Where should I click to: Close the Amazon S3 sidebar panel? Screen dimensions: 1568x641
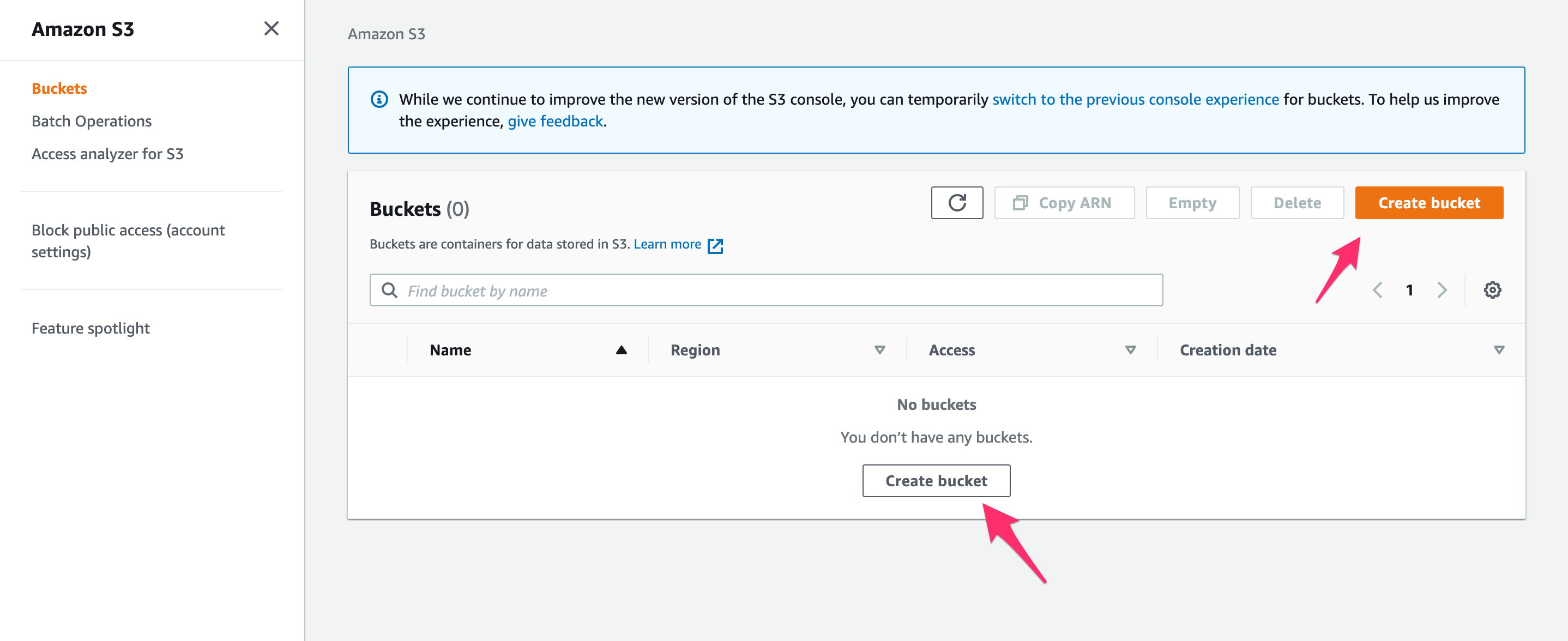(272, 28)
